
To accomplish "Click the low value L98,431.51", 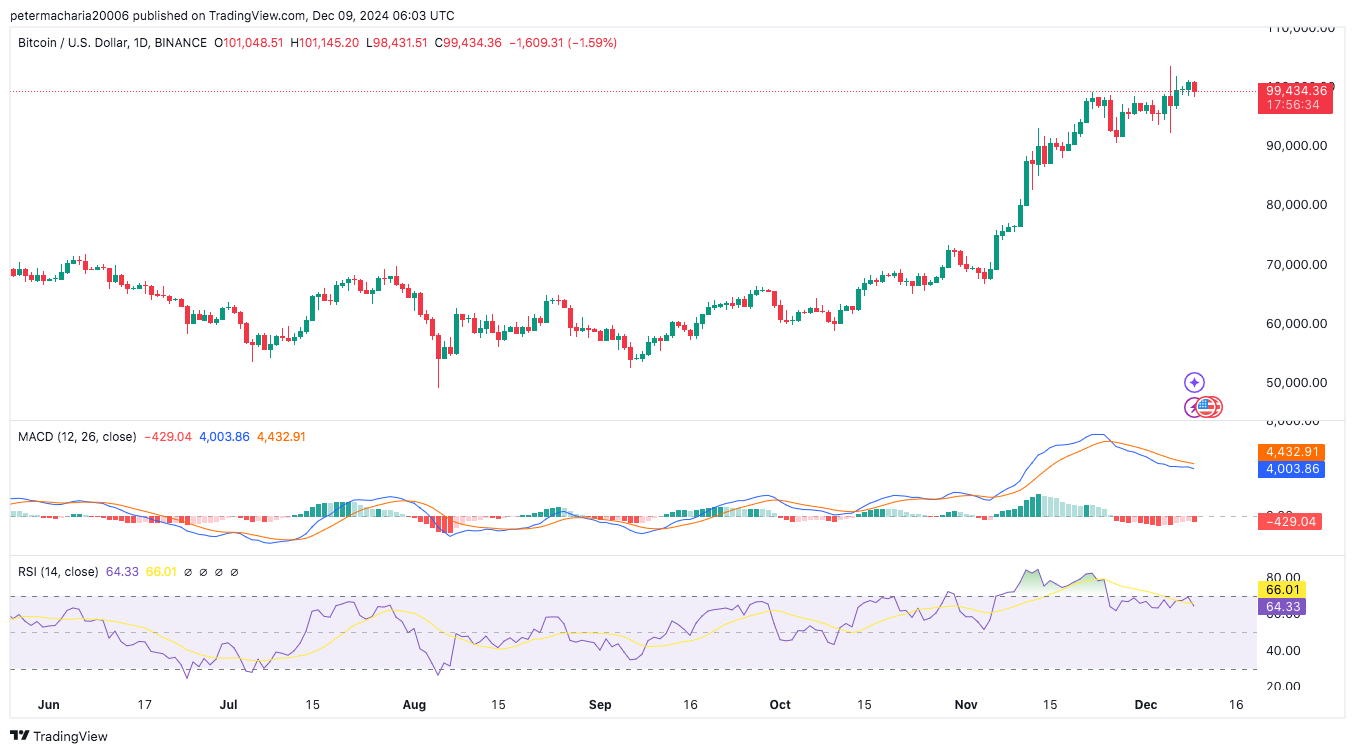I will 397,43.
